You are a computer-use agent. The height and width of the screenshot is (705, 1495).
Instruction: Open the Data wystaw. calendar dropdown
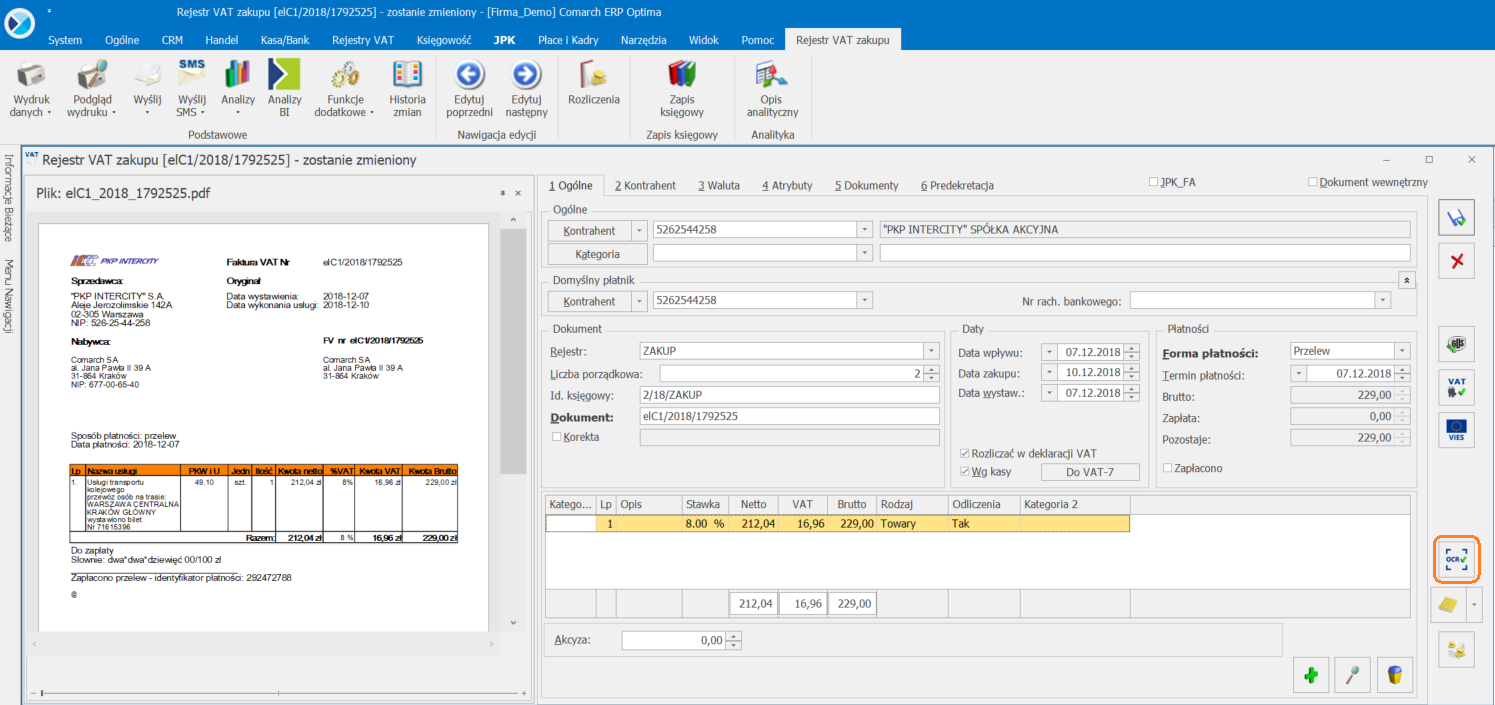coord(1048,393)
